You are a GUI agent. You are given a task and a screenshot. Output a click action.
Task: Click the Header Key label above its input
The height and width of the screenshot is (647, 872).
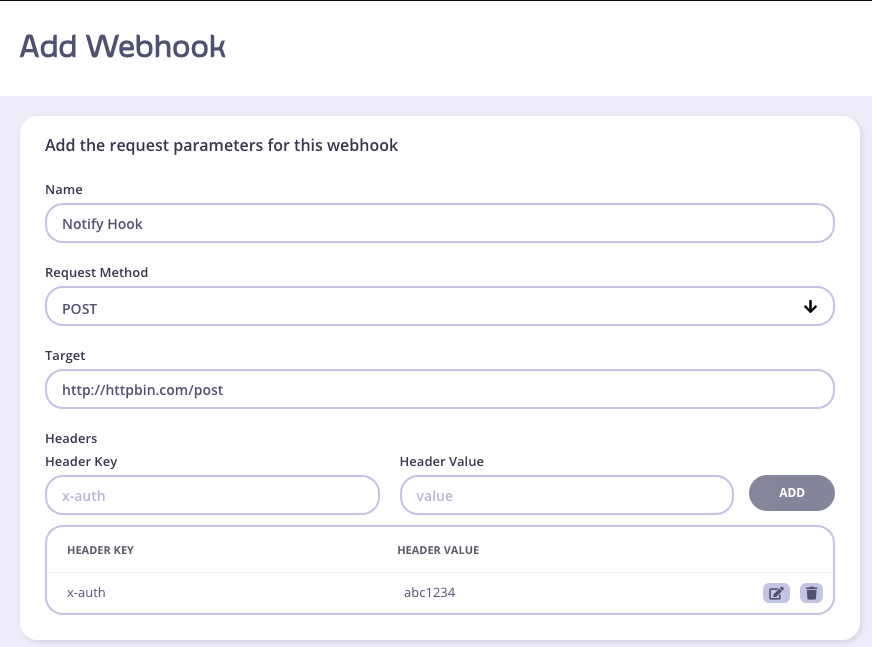81,461
